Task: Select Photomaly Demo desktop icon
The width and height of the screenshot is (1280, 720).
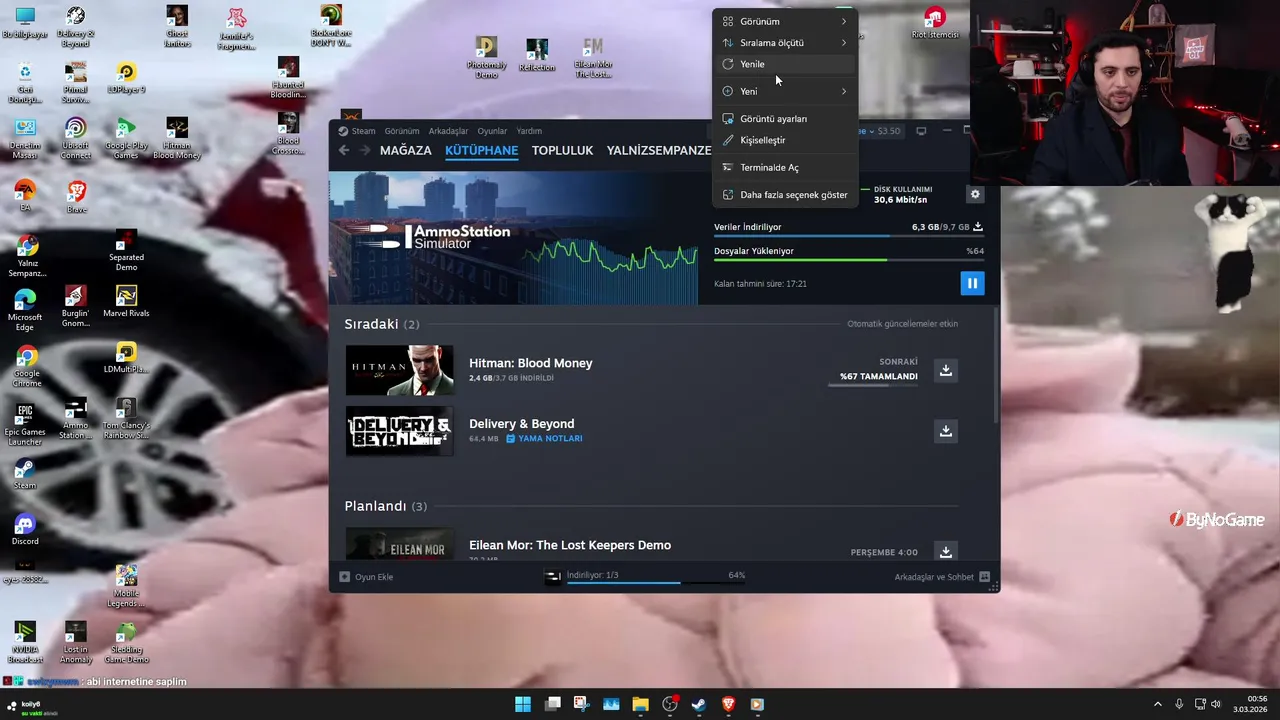Action: tap(486, 57)
